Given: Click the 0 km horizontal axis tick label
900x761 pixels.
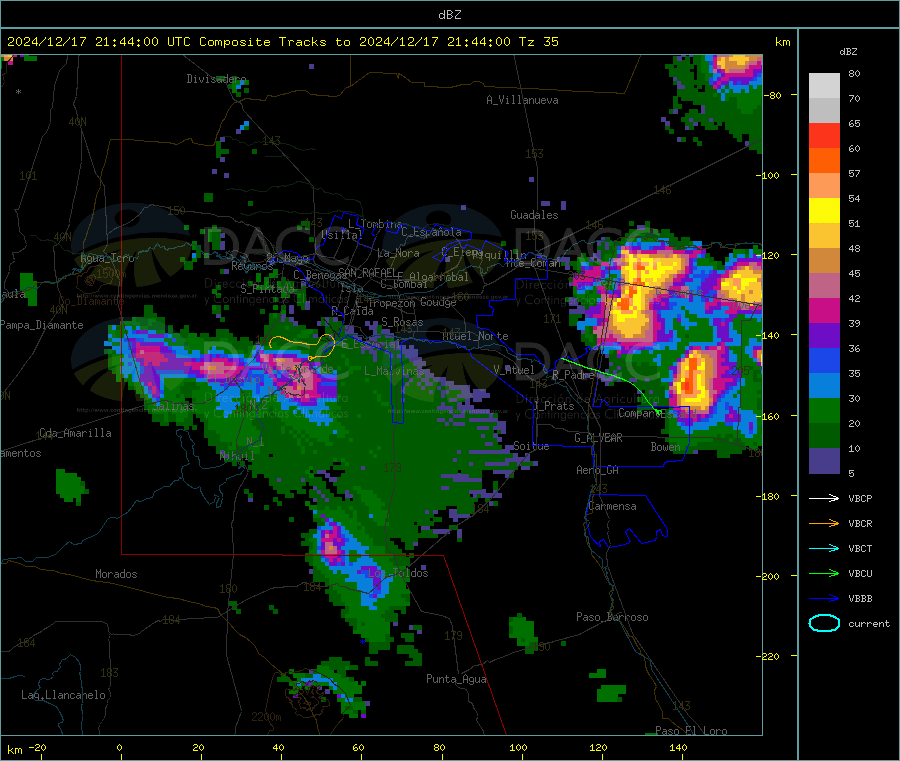Looking at the screenshot, I should coord(119,747).
